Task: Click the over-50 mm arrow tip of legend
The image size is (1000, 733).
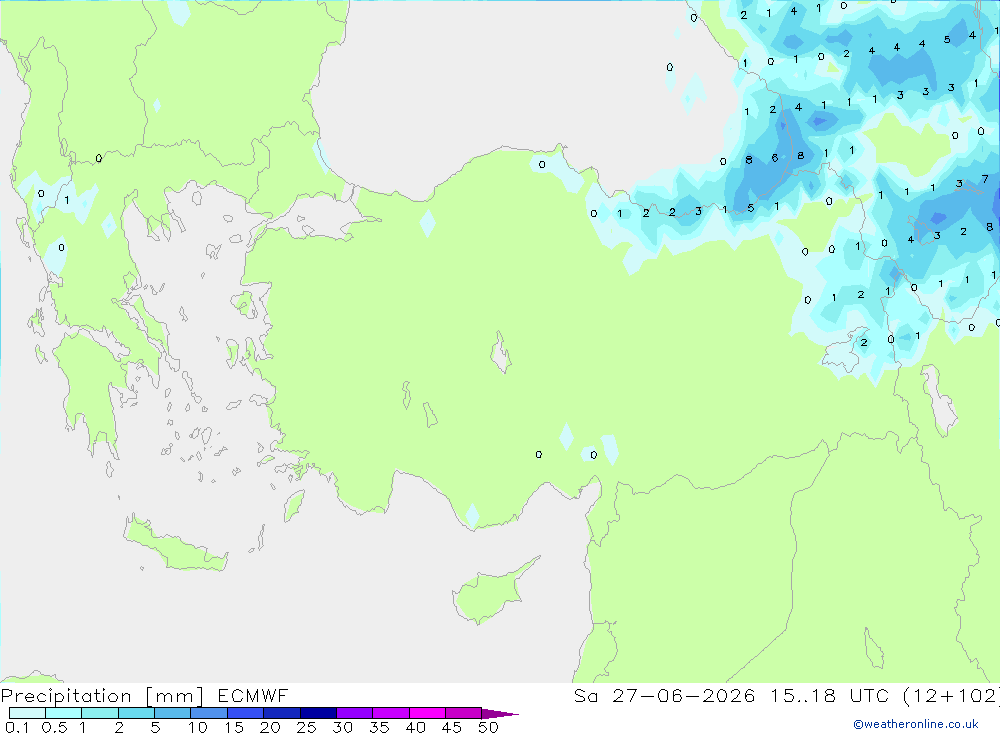Action: point(500,714)
